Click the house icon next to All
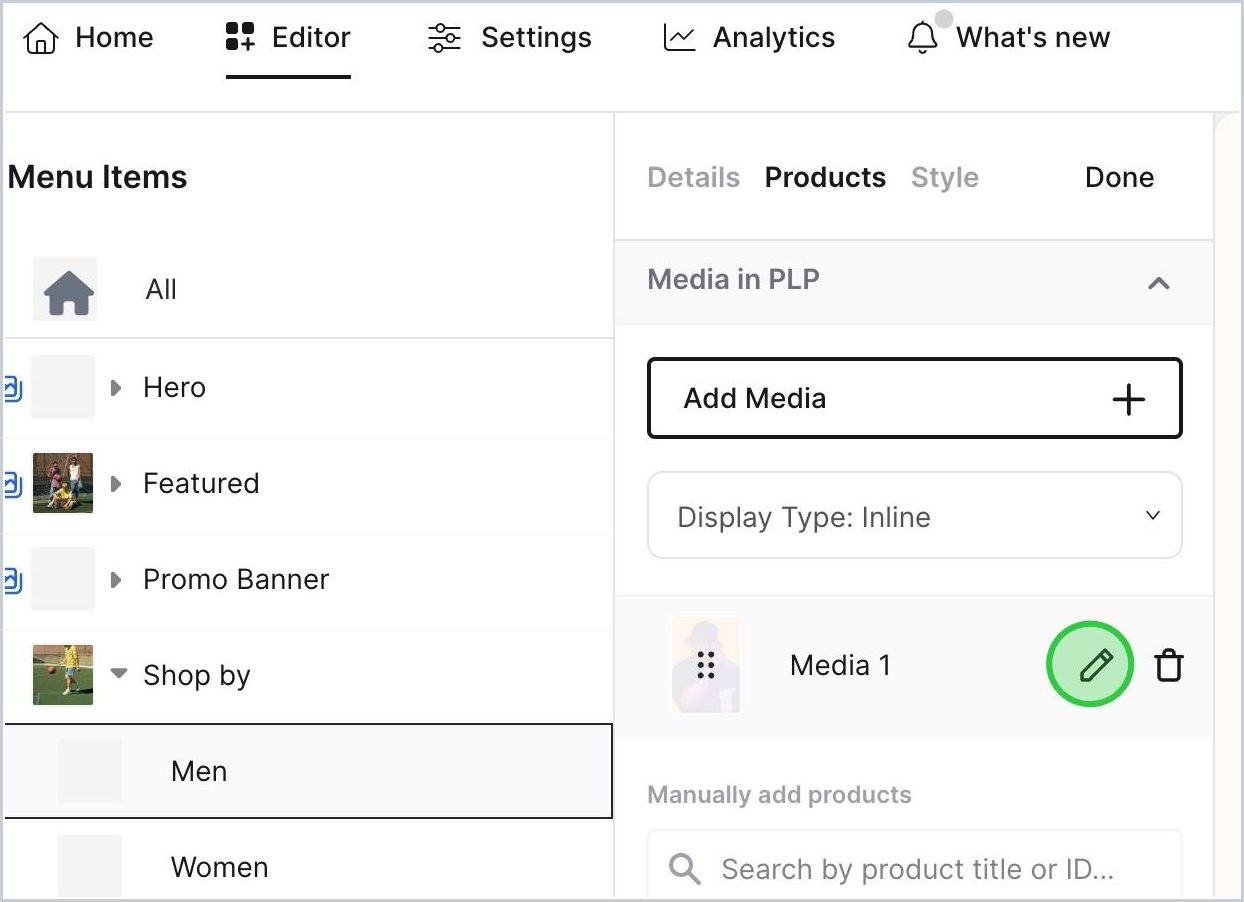Image resolution: width=1244 pixels, height=902 pixels. pyautogui.click(x=69, y=292)
